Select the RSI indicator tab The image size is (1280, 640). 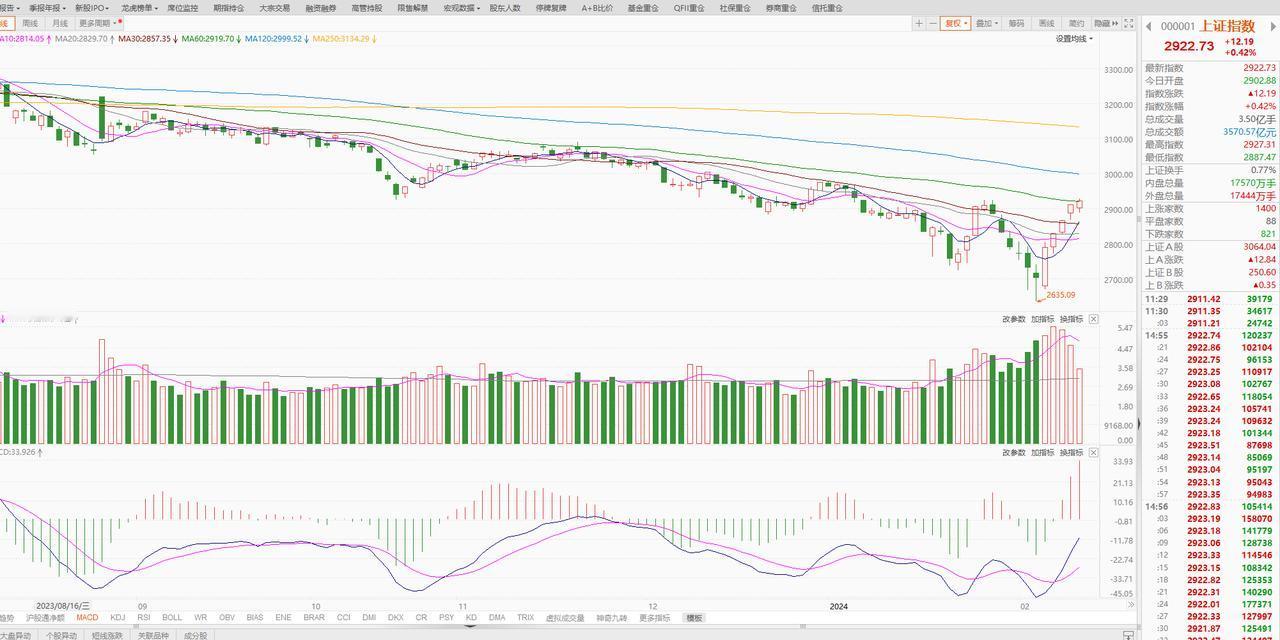pyautogui.click(x=144, y=618)
